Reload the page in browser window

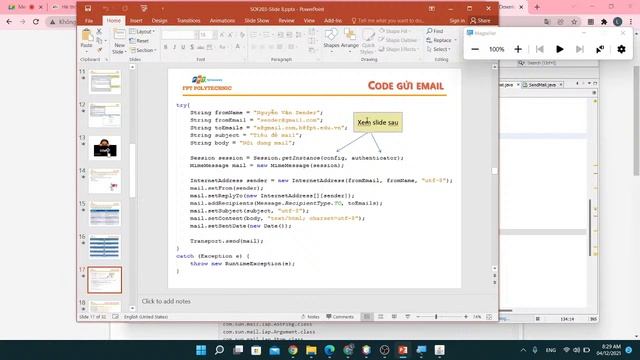(36, 22)
